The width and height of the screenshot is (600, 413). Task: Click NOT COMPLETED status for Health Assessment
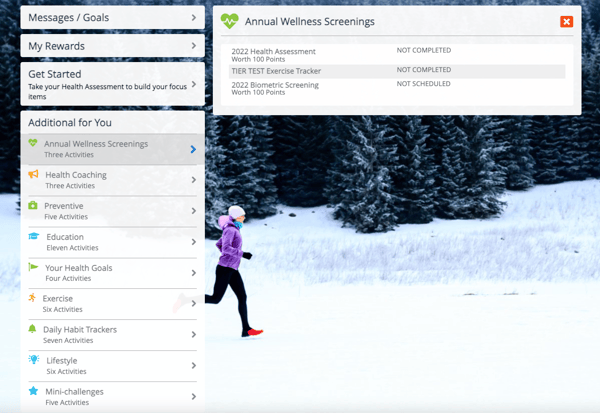pyautogui.click(x=424, y=50)
